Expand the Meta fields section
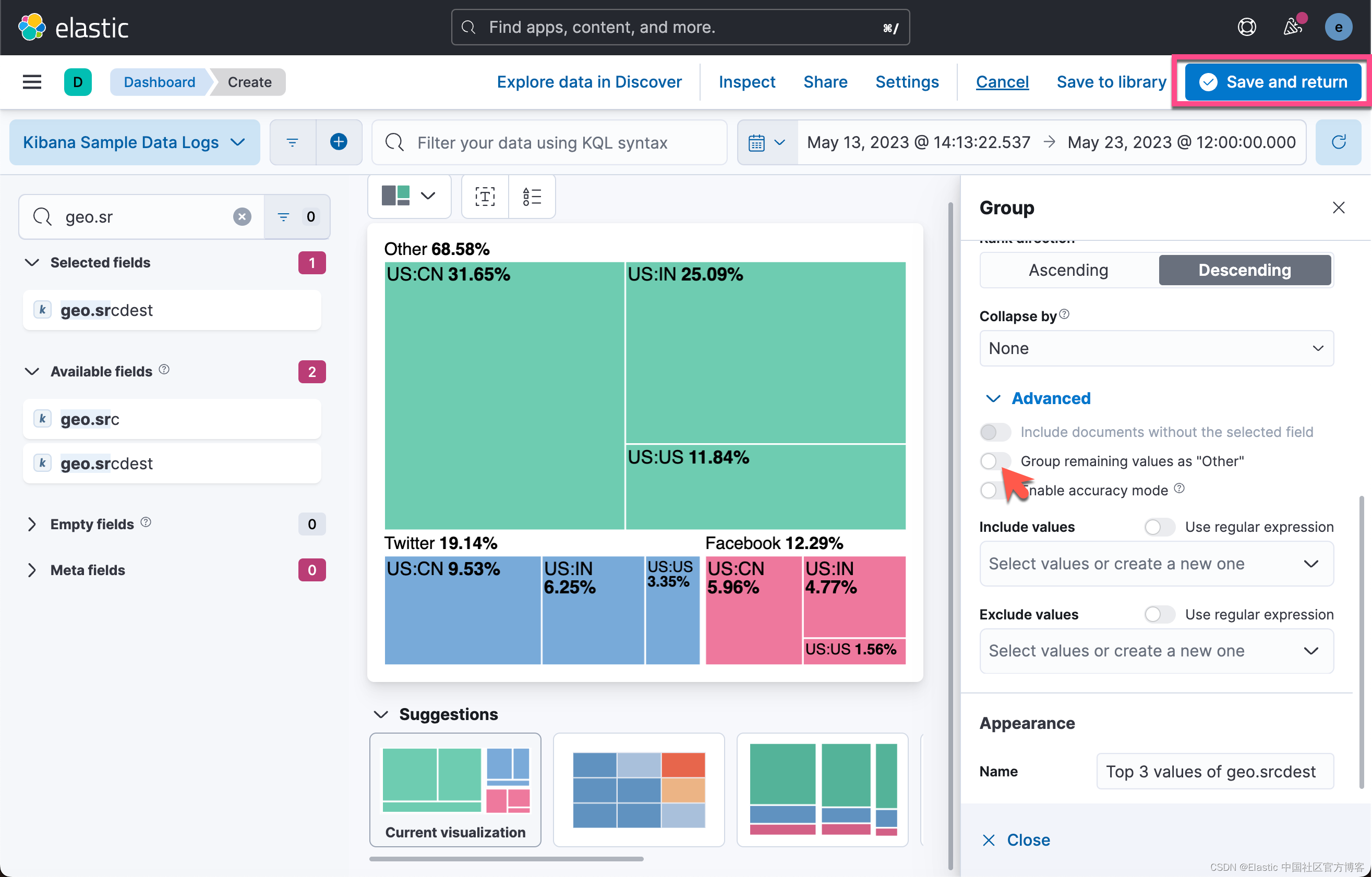This screenshot has height=877, width=1372. (32, 570)
